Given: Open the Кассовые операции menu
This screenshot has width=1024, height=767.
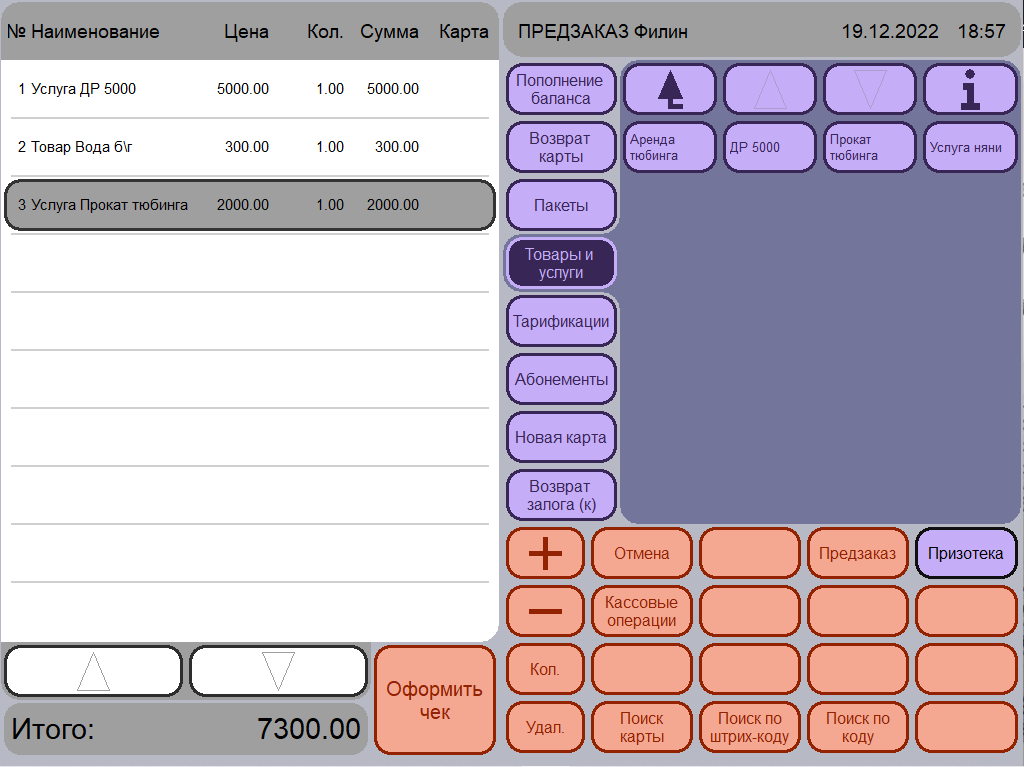Looking at the screenshot, I should point(641,612).
